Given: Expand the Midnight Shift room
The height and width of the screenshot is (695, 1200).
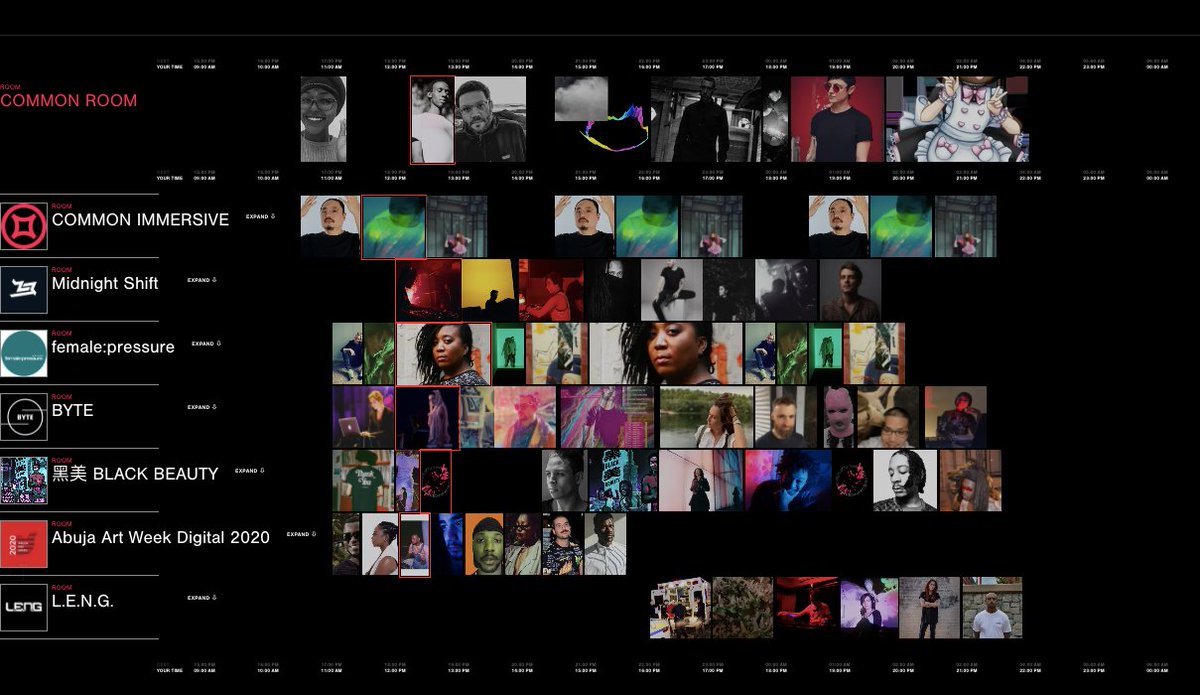Looking at the screenshot, I should point(201,280).
